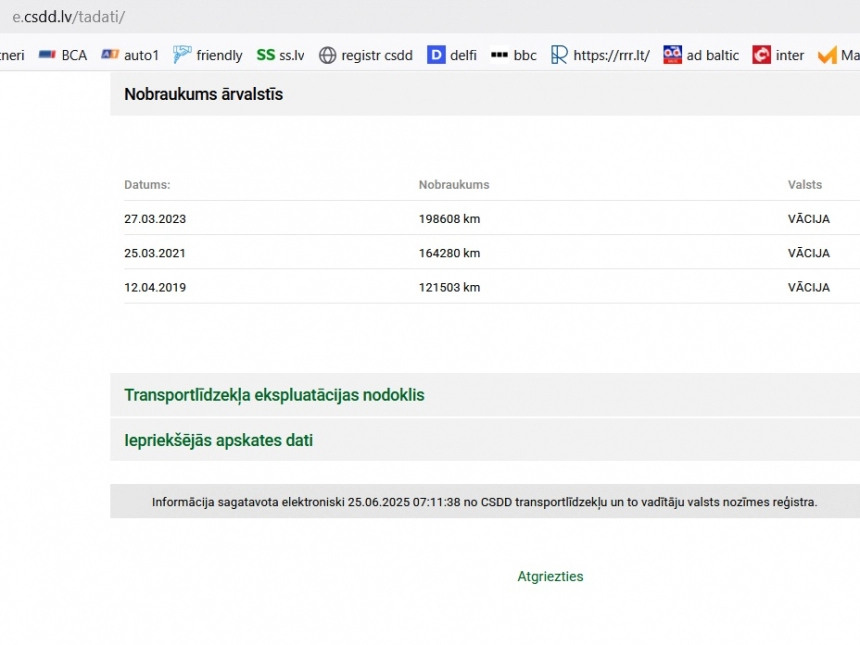
Task: Click the Datums column header
Action: (x=147, y=185)
